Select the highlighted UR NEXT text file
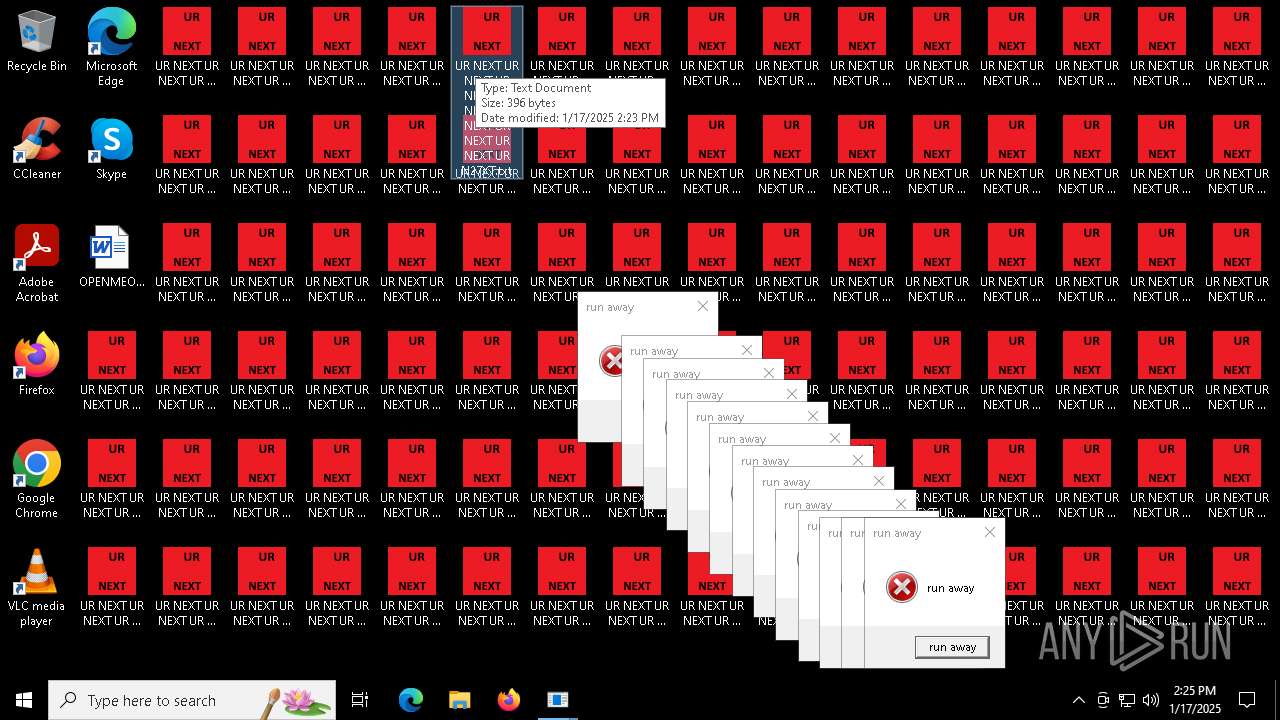 487,93
